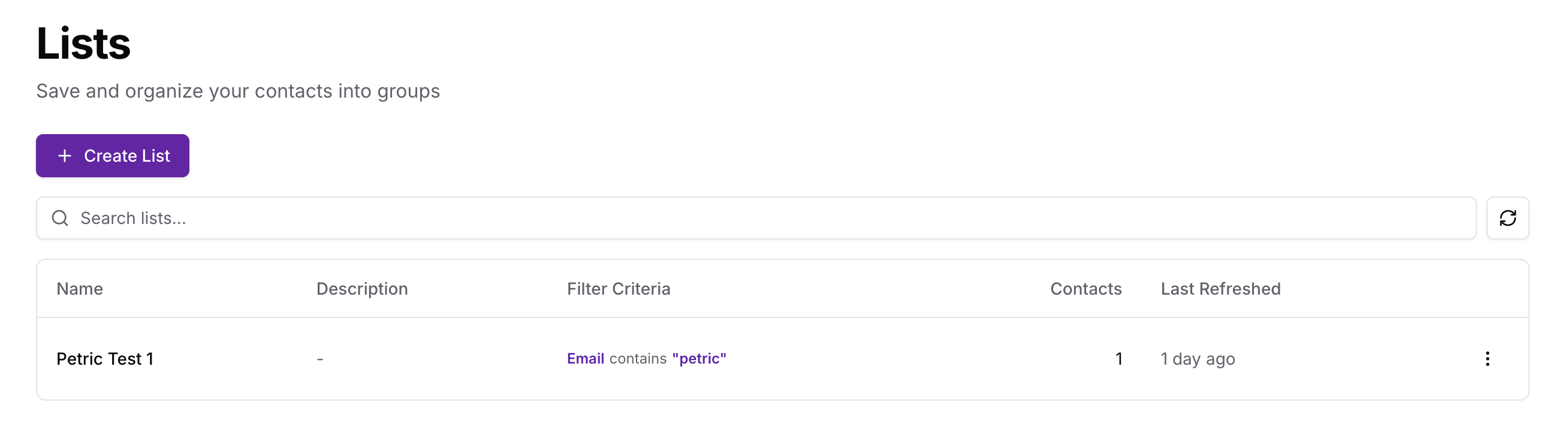Select the Petric Test 1 list name
Image resolution: width=1568 pixels, height=430 pixels.
tap(105, 359)
